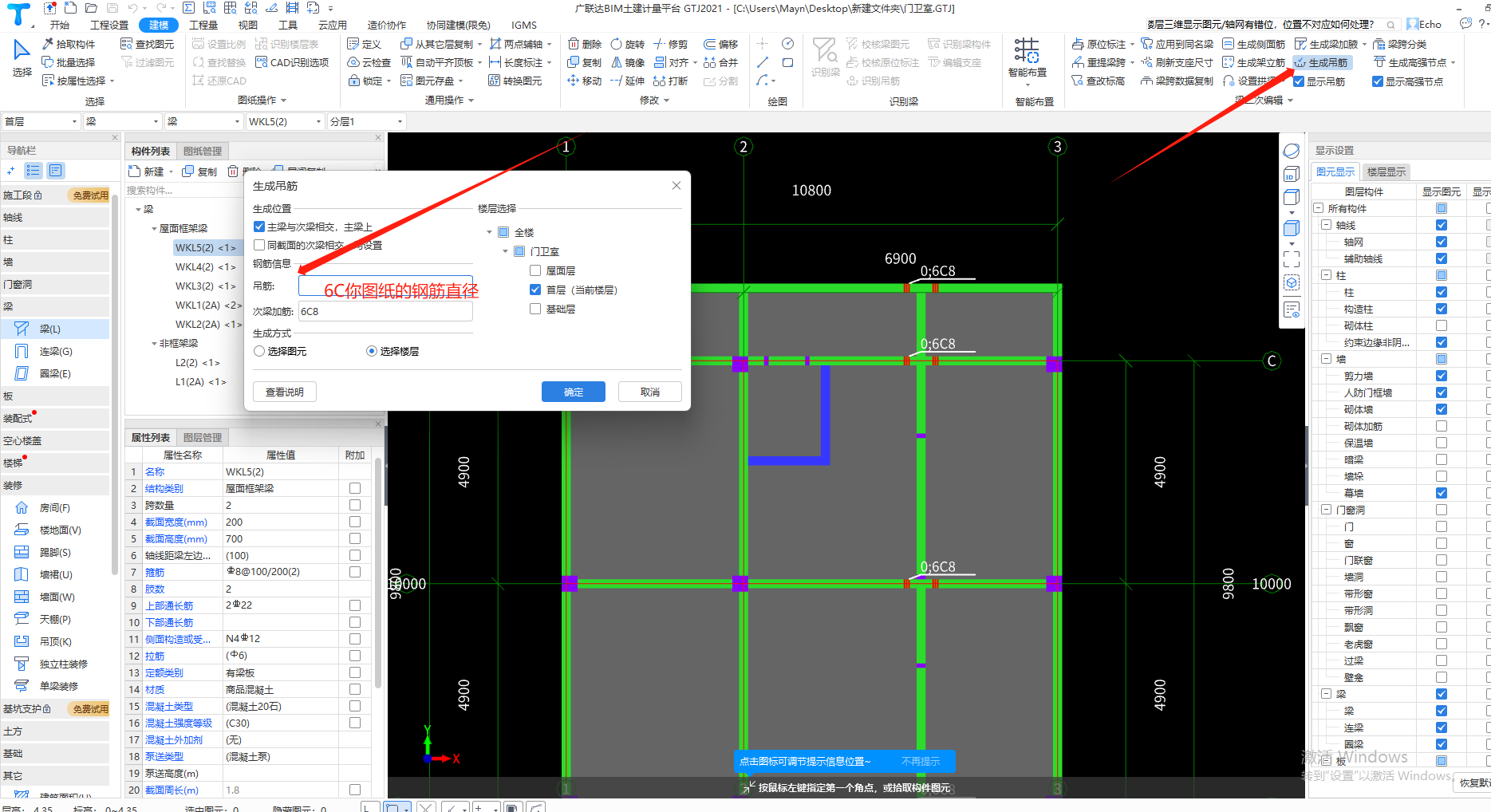Open 视图 ribbon tab

point(248,25)
